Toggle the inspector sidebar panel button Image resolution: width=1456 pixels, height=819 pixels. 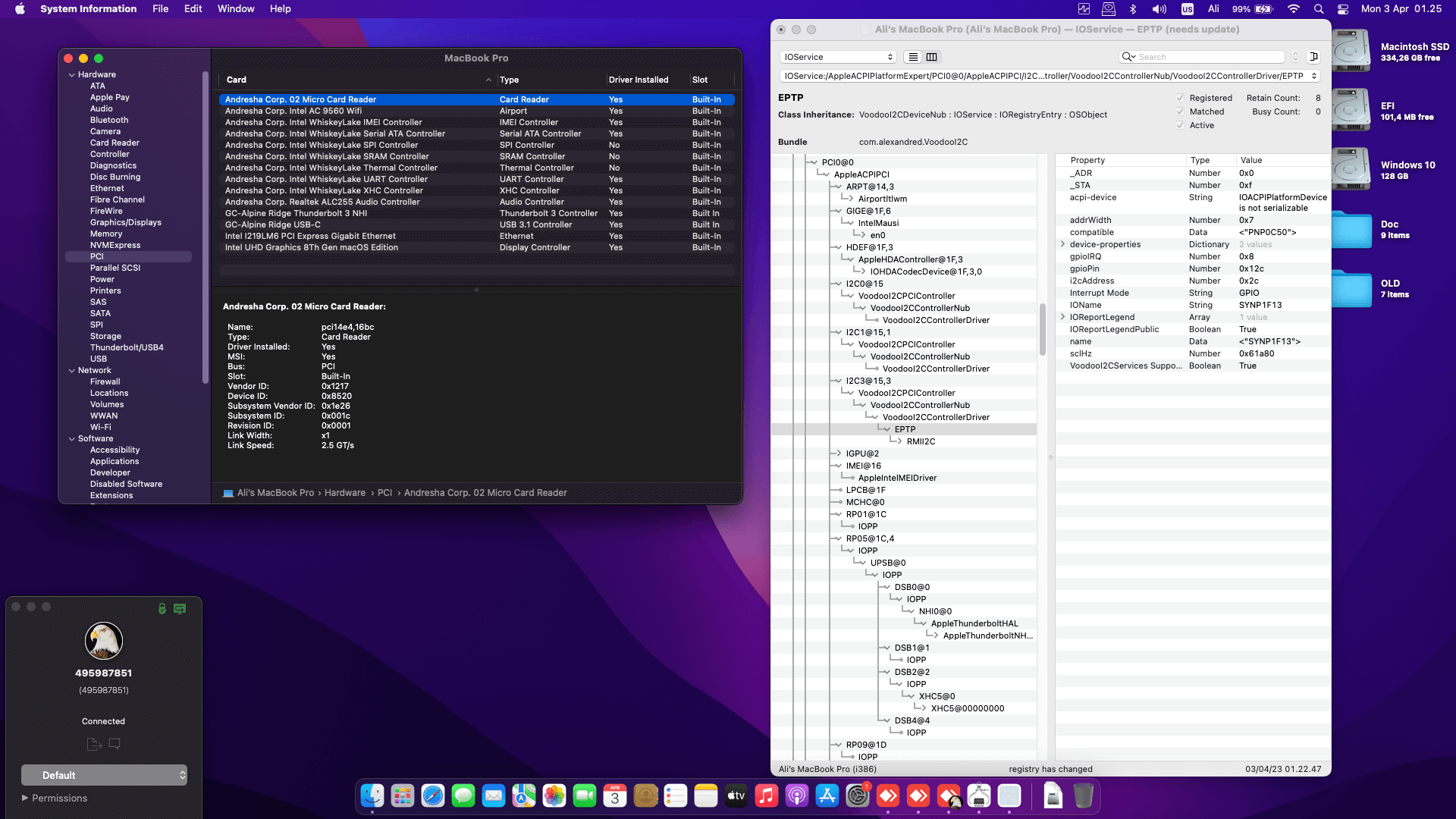click(1314, 57)
